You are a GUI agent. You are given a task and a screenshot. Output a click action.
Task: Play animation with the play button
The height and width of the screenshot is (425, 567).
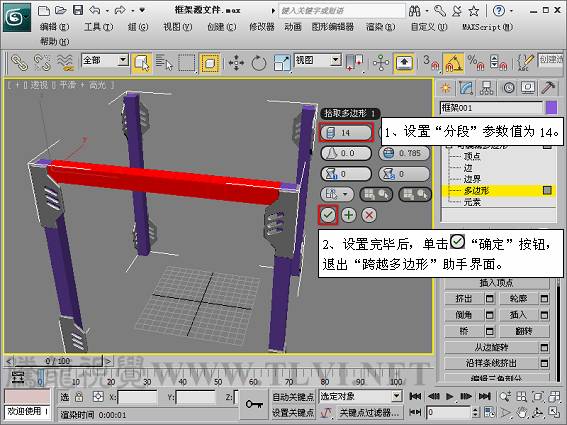pos(449,396)
